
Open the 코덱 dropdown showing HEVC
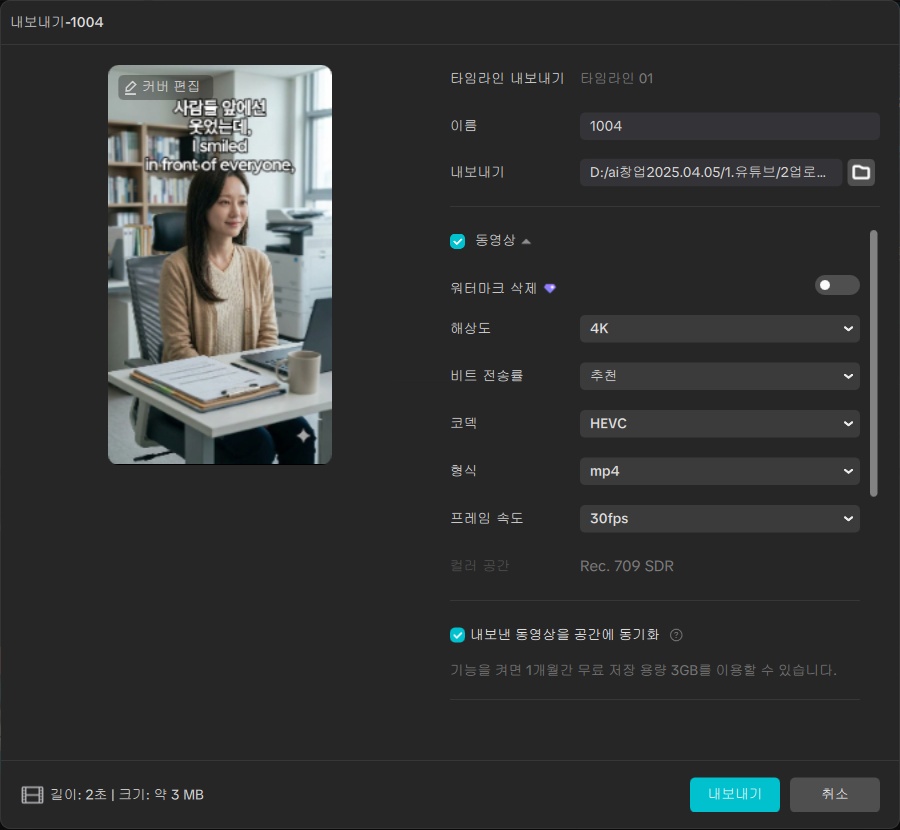click(720, 424)
